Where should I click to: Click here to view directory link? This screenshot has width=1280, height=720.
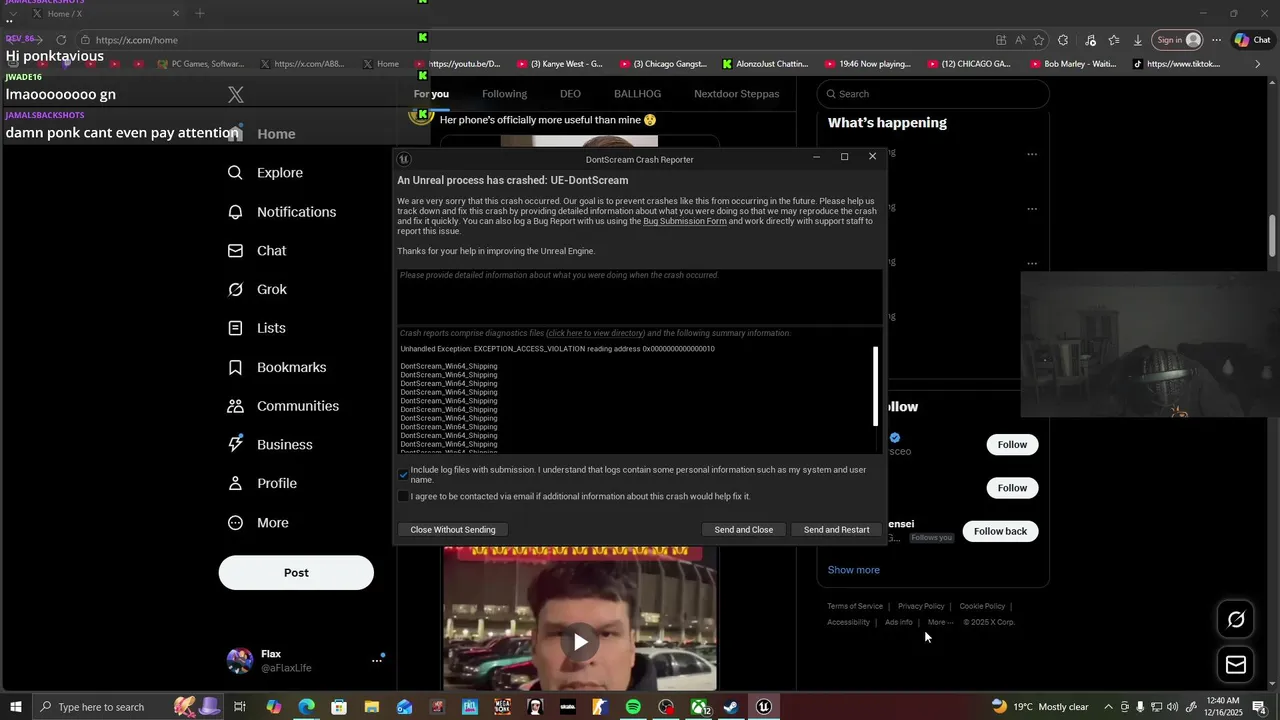click(596, 333)
